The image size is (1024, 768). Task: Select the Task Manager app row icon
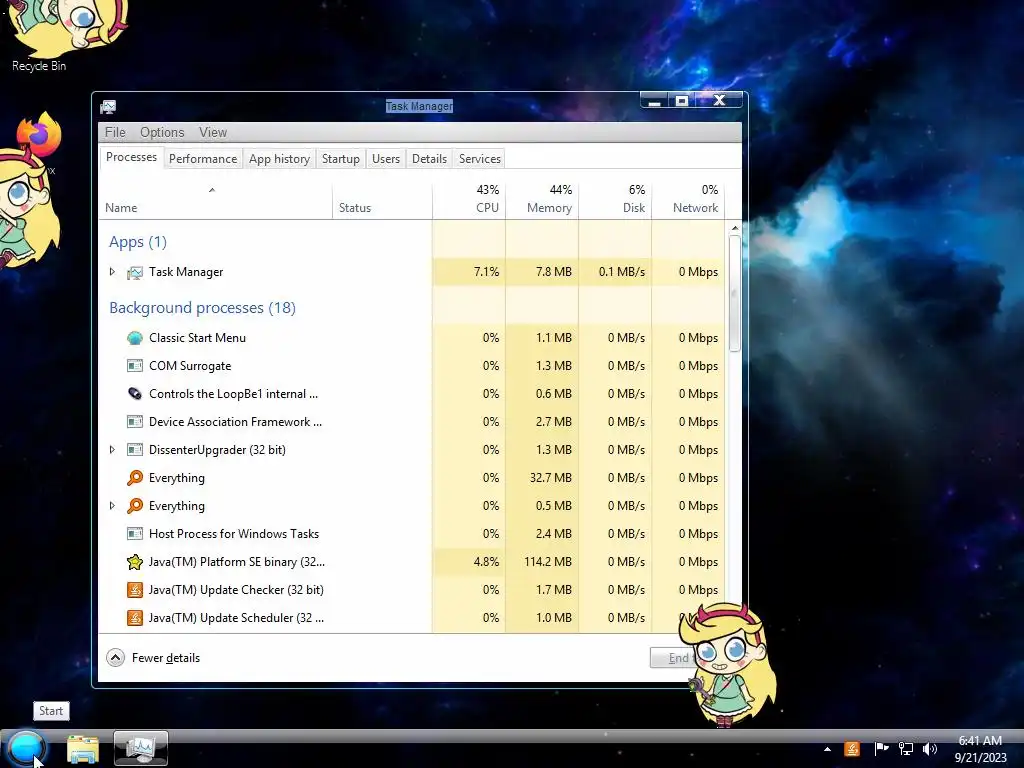135,272
